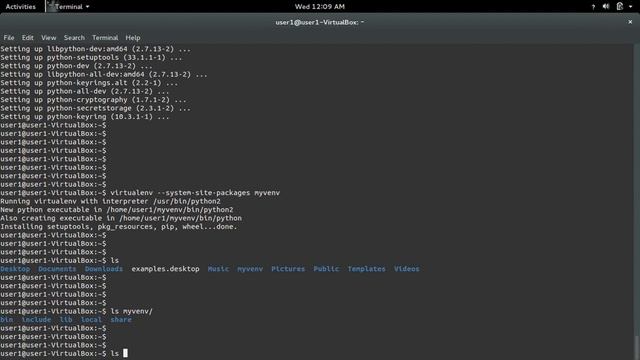
Task: Click the 'New python executable' output line
Action: point(117,210)
